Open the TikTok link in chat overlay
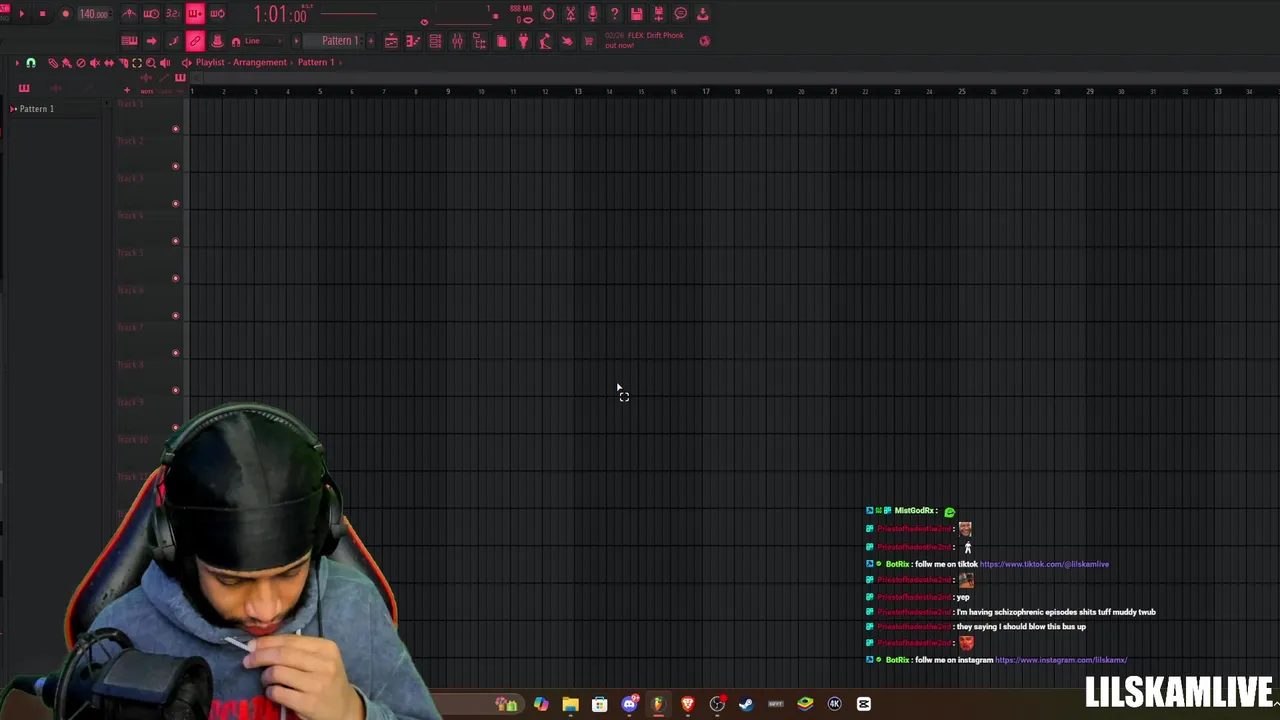Viewport: 1280px width, 720px height. pos(1044,564)
